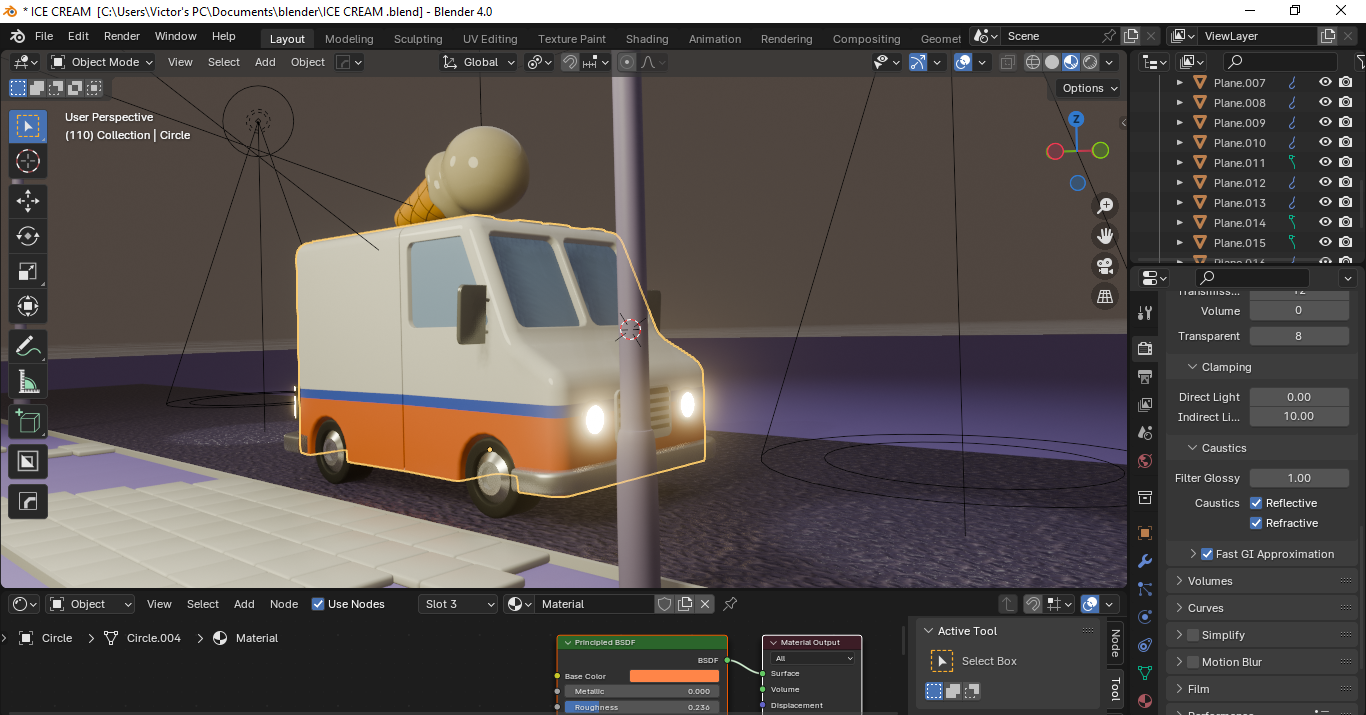Enable Motion Blur checkbox
Image resolution: width=1366 pixels, height=715 pixels.
click(x=1192, y=662)
